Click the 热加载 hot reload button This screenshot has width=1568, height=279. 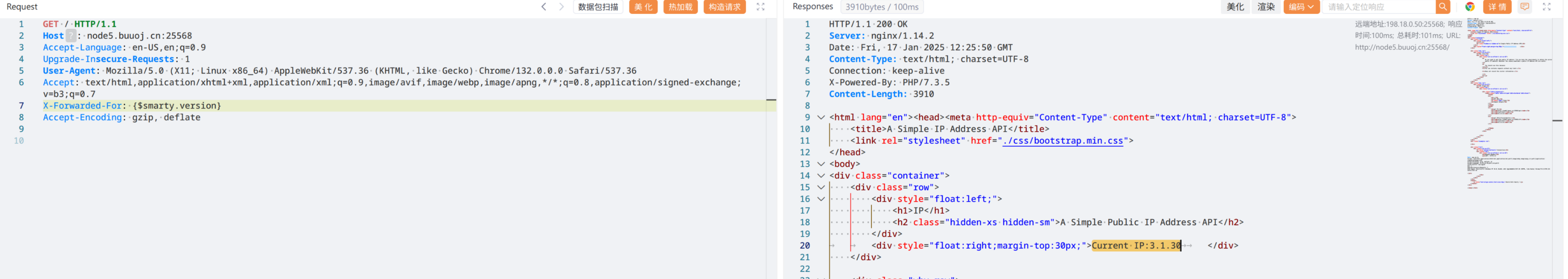point(680,7)
